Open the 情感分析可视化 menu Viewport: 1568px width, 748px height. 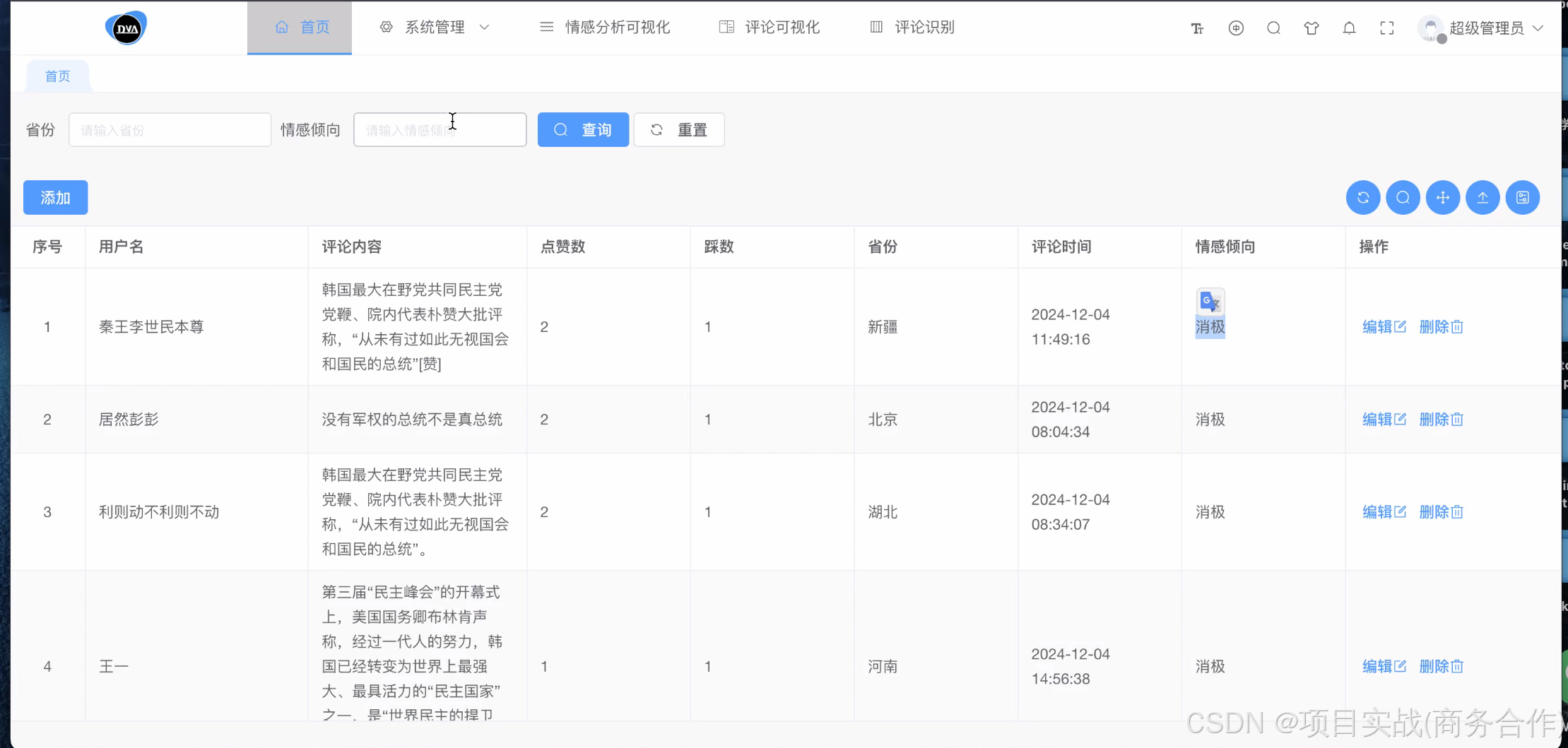pos(605,28)
